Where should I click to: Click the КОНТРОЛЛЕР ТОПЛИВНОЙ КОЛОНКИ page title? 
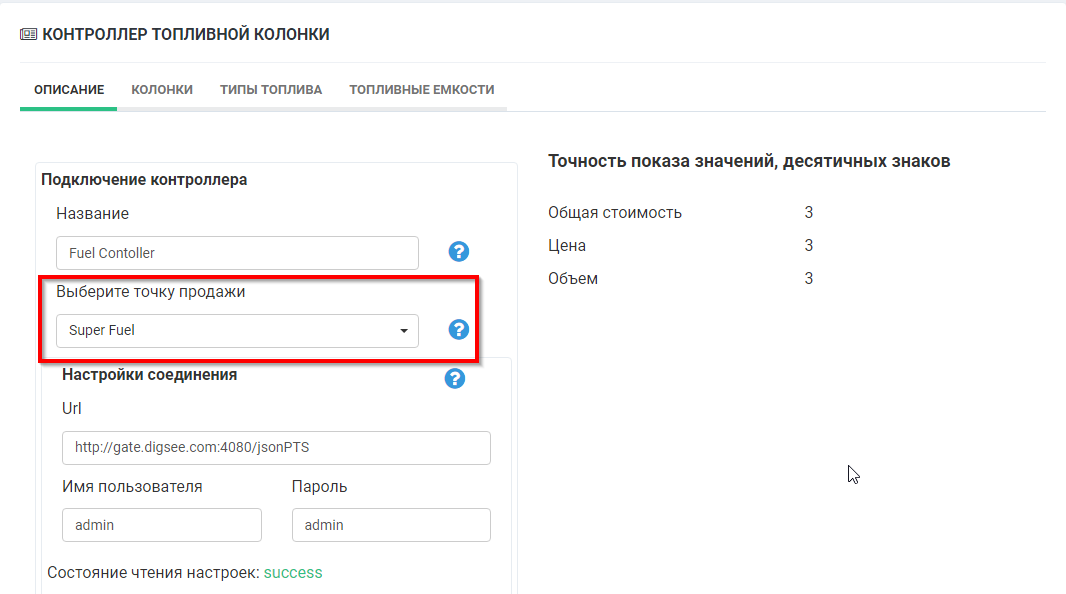coord(185,35)
